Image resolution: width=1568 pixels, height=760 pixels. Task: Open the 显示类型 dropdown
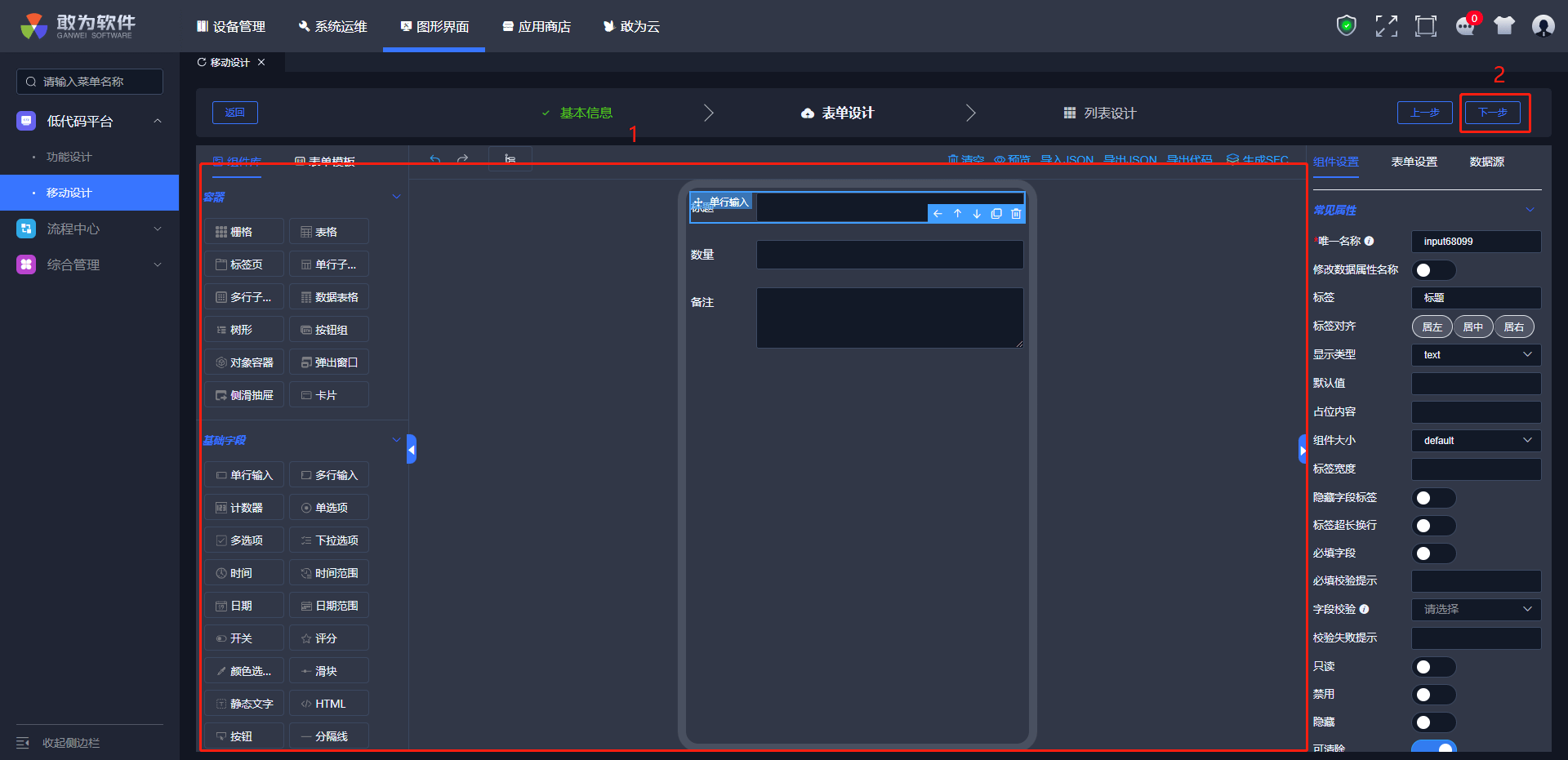[1476, 355]
